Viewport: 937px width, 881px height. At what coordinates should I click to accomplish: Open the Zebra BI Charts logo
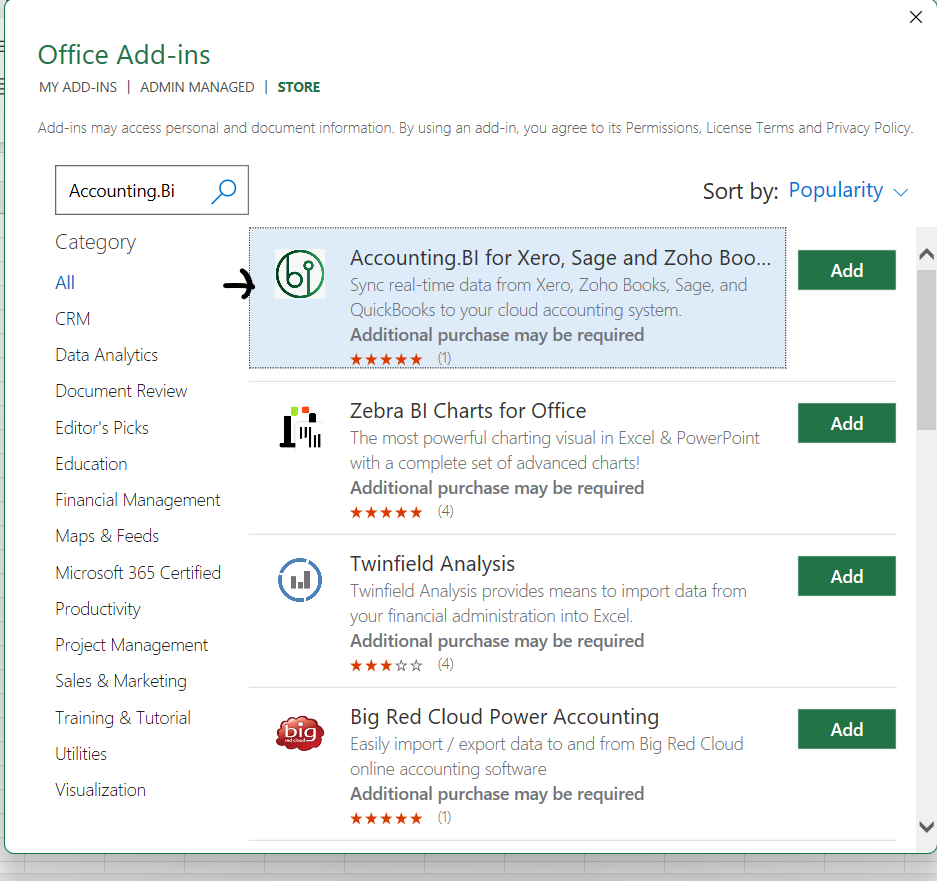coord(300,427)
